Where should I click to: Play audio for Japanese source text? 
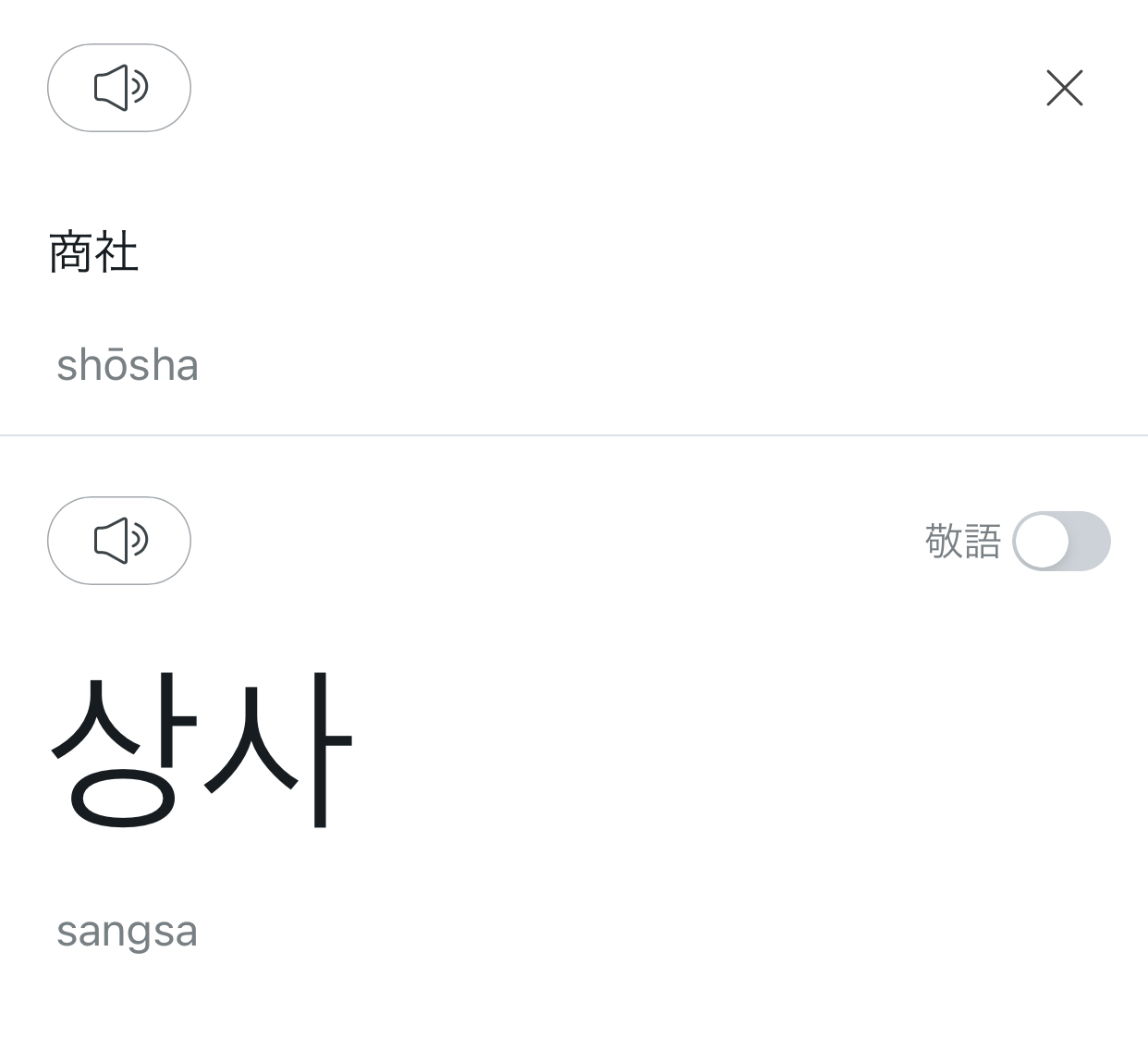point(119,88)
